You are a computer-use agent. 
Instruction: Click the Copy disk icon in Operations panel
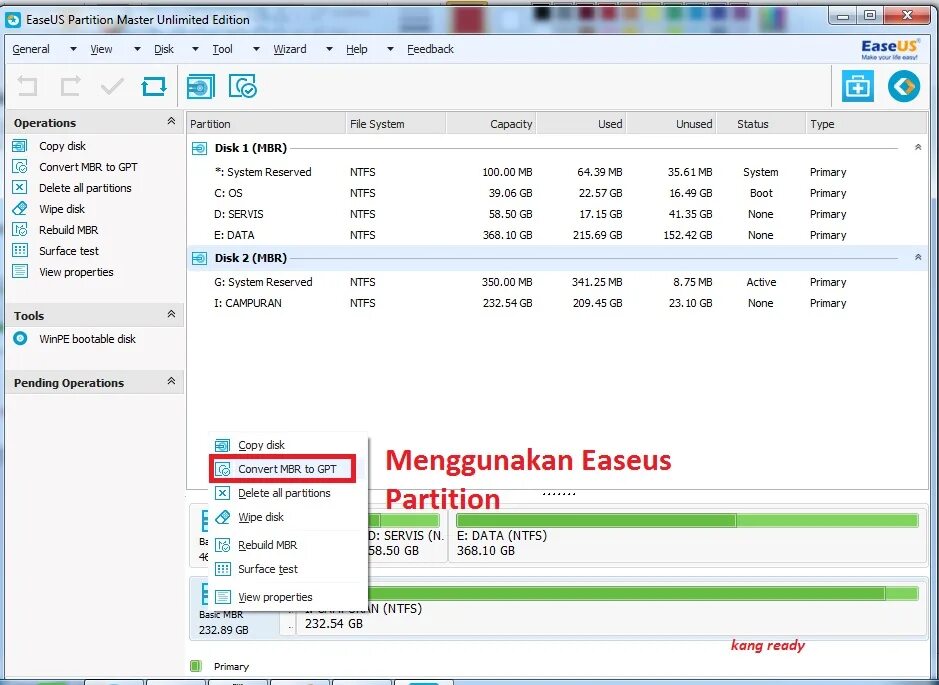pyautogui.click(x=20, y=146)
